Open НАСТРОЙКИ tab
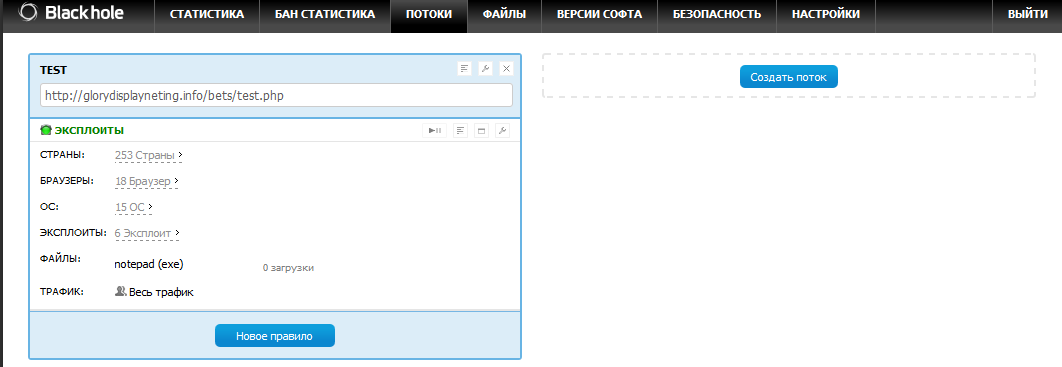 click(826, 14)
